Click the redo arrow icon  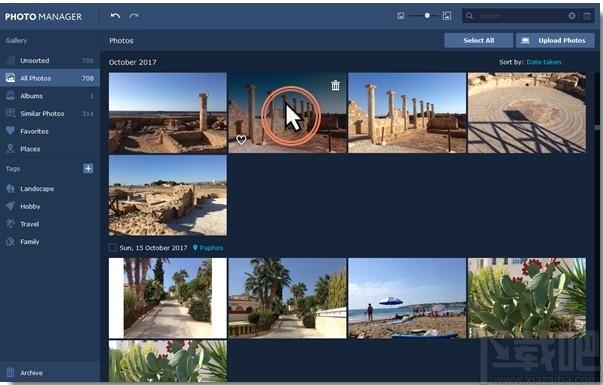tap(134, 16)
